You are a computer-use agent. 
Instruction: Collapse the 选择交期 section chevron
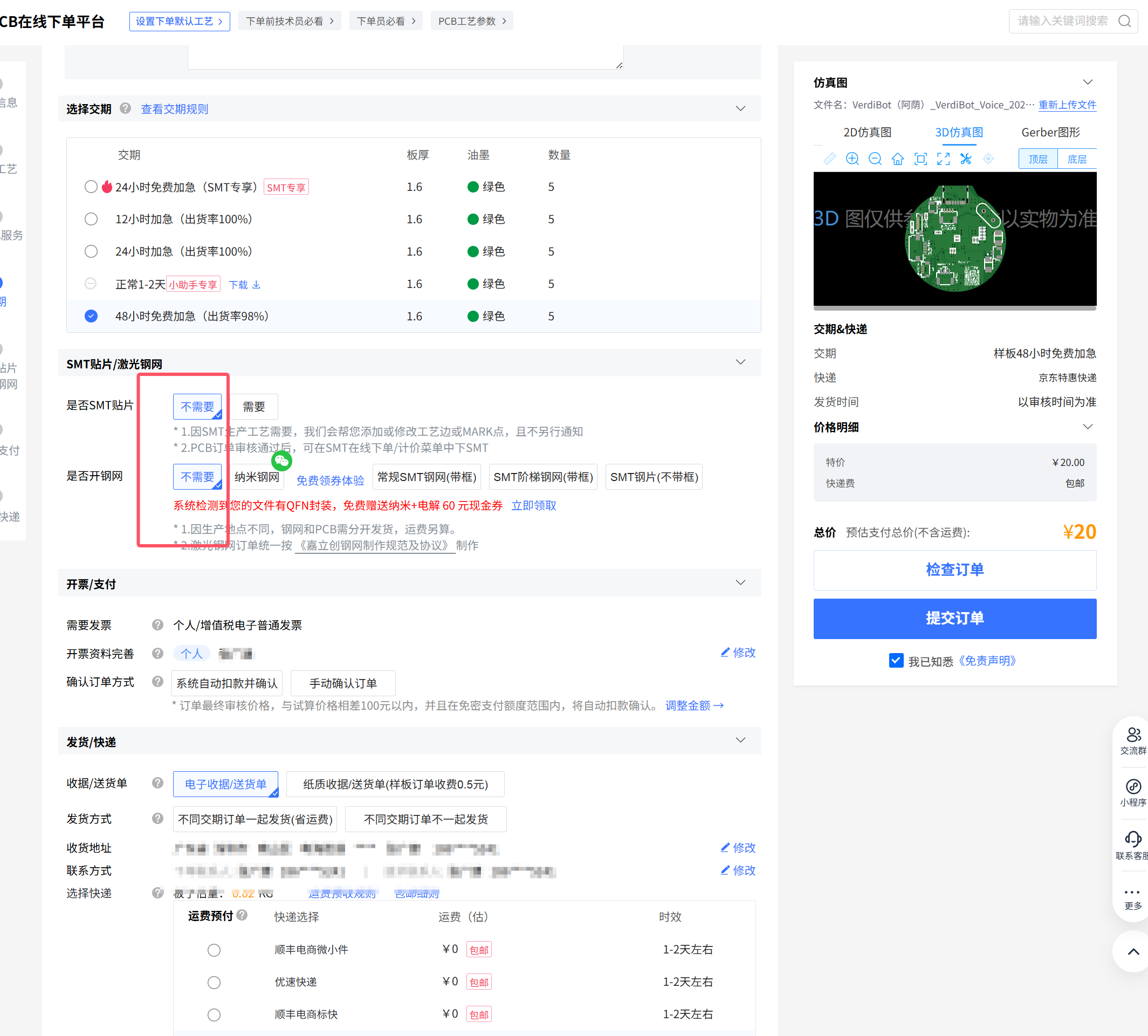[x=740, y=109]
